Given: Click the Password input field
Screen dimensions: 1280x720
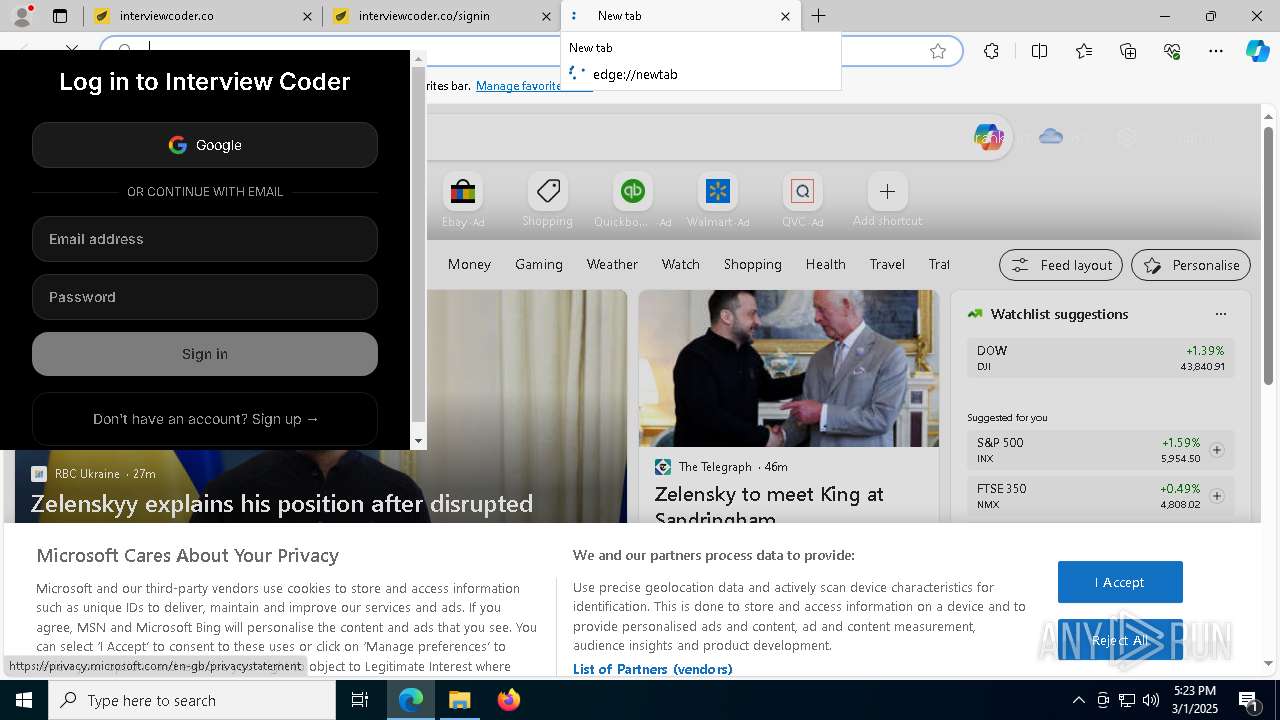Looking at the screenshot, I should point(205,297).
